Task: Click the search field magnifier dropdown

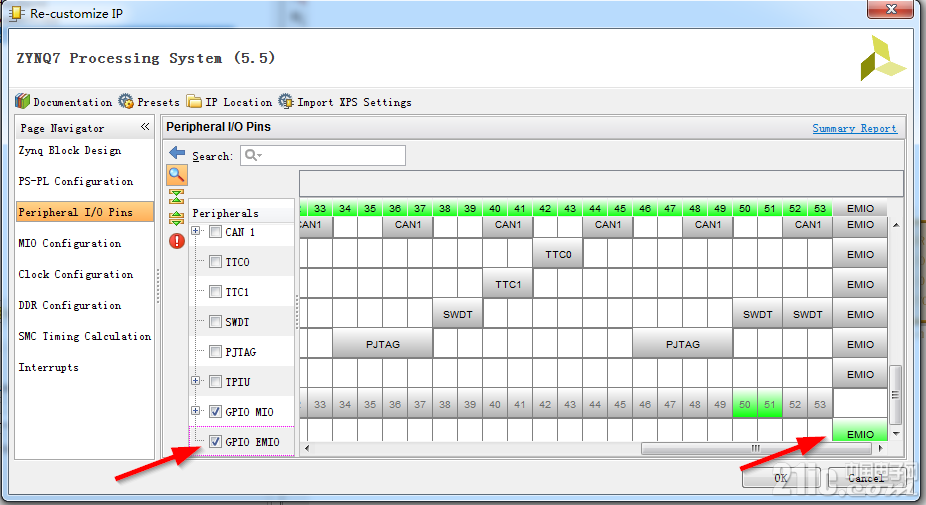Action: pos(253,155)
